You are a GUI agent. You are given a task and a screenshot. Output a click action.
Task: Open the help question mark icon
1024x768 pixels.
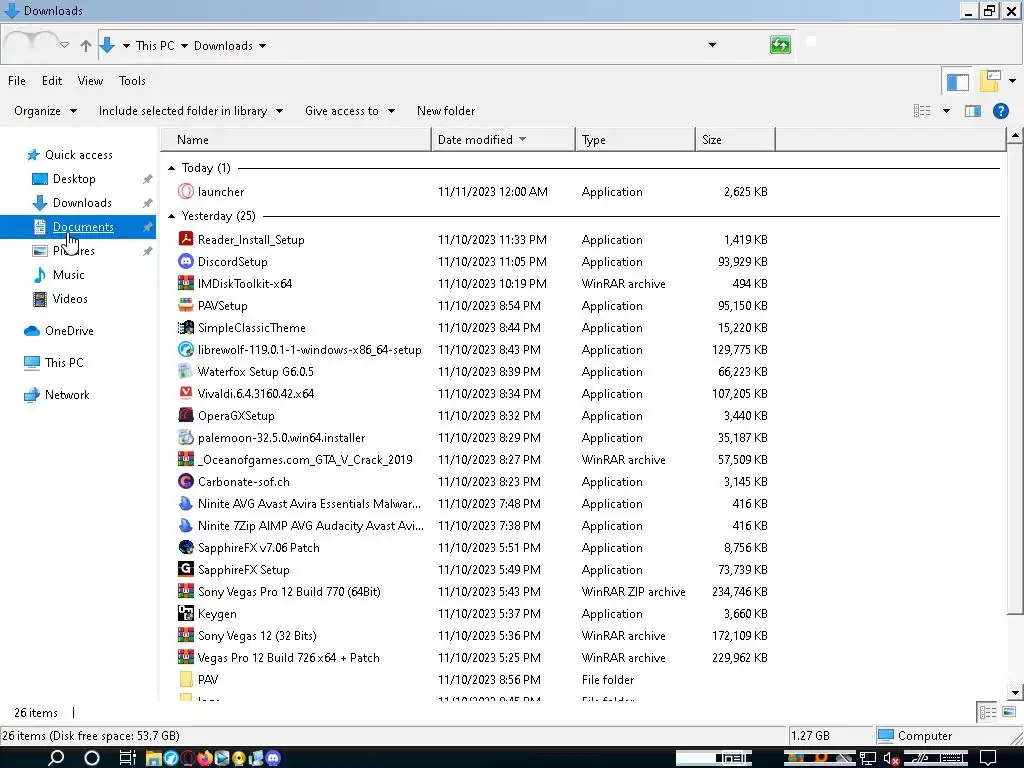point(1000,111)
